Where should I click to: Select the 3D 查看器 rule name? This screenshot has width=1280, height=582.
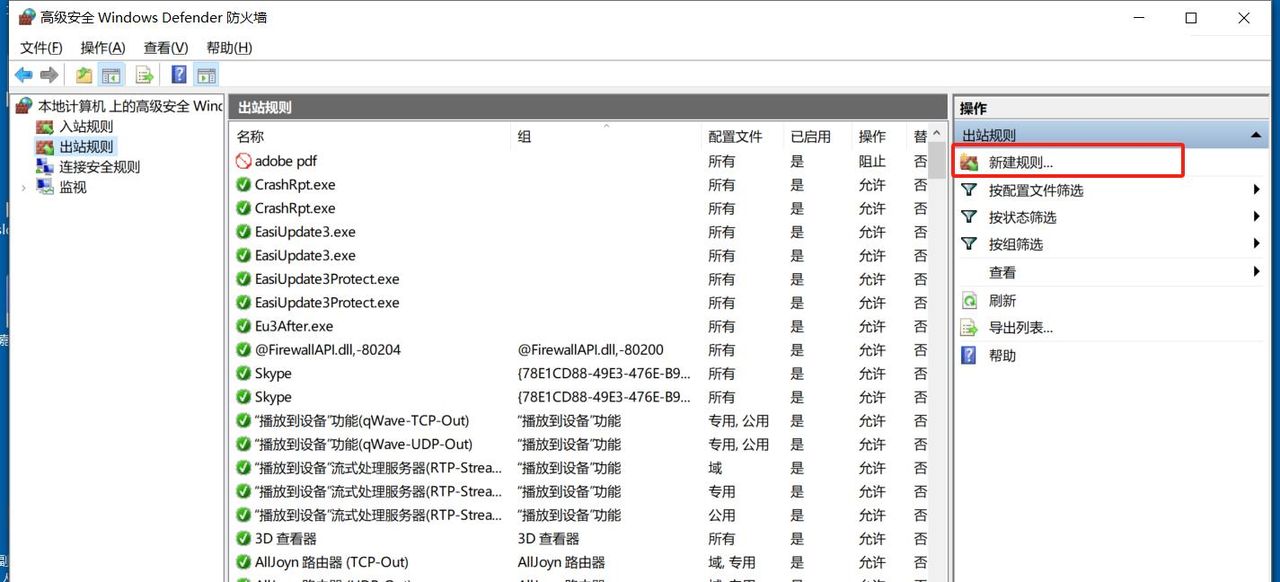tap(286, 538)
